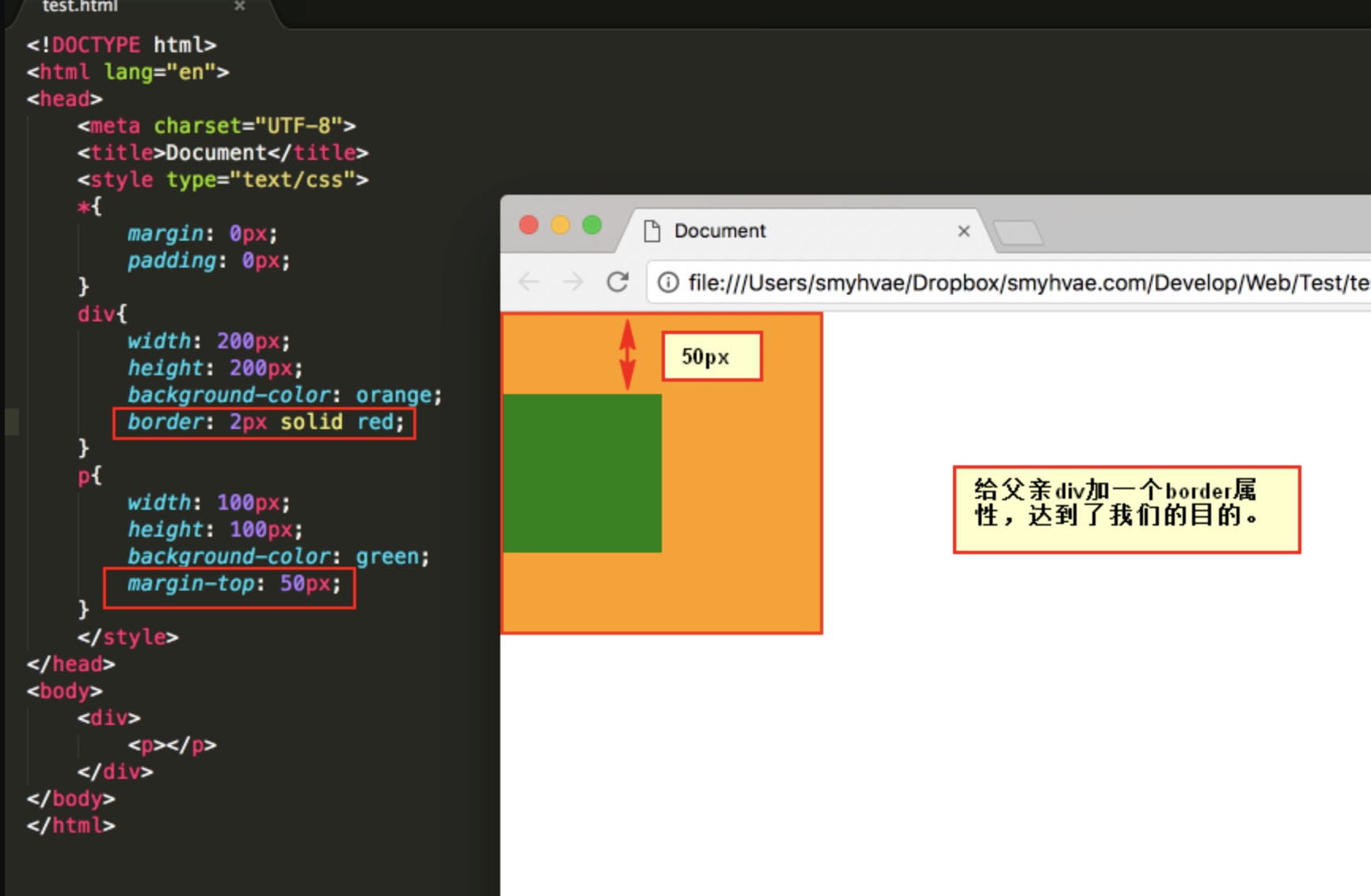Image resolution: width=1371 pixels, height=896 pixels.
Task: Click the browser back arrow
Action: point(529,282)
